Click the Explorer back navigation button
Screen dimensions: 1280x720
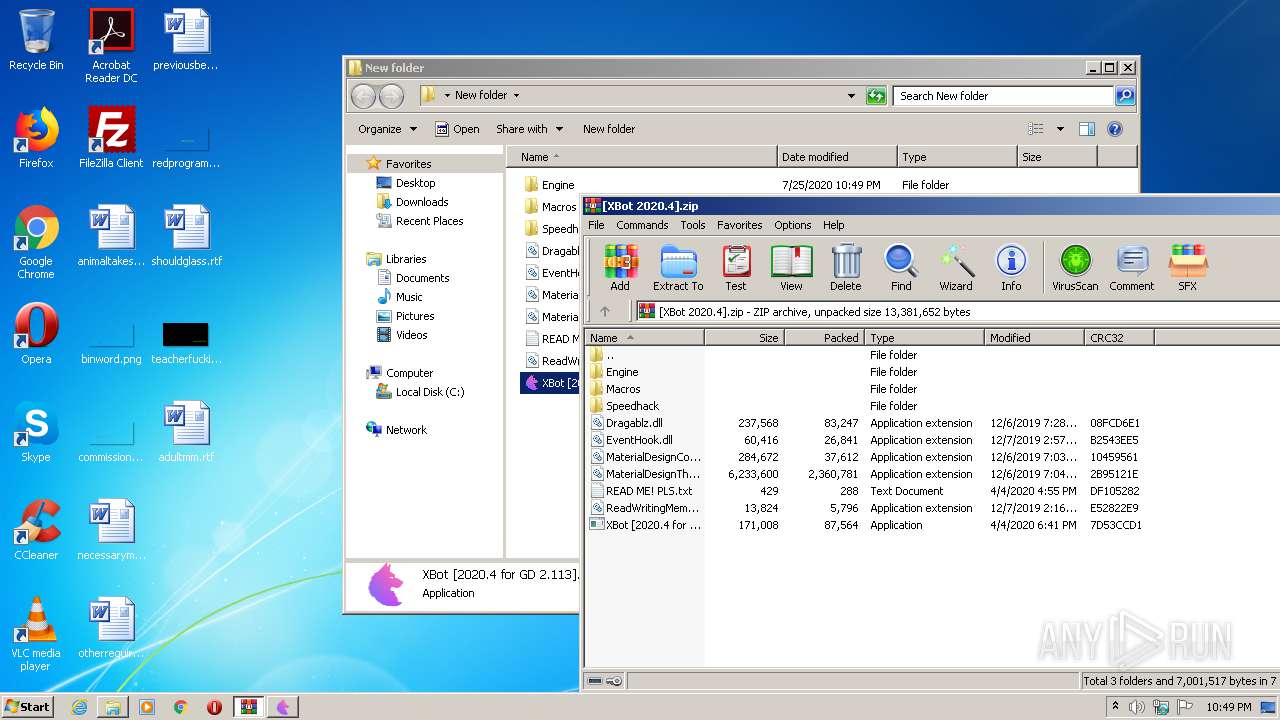364,96
